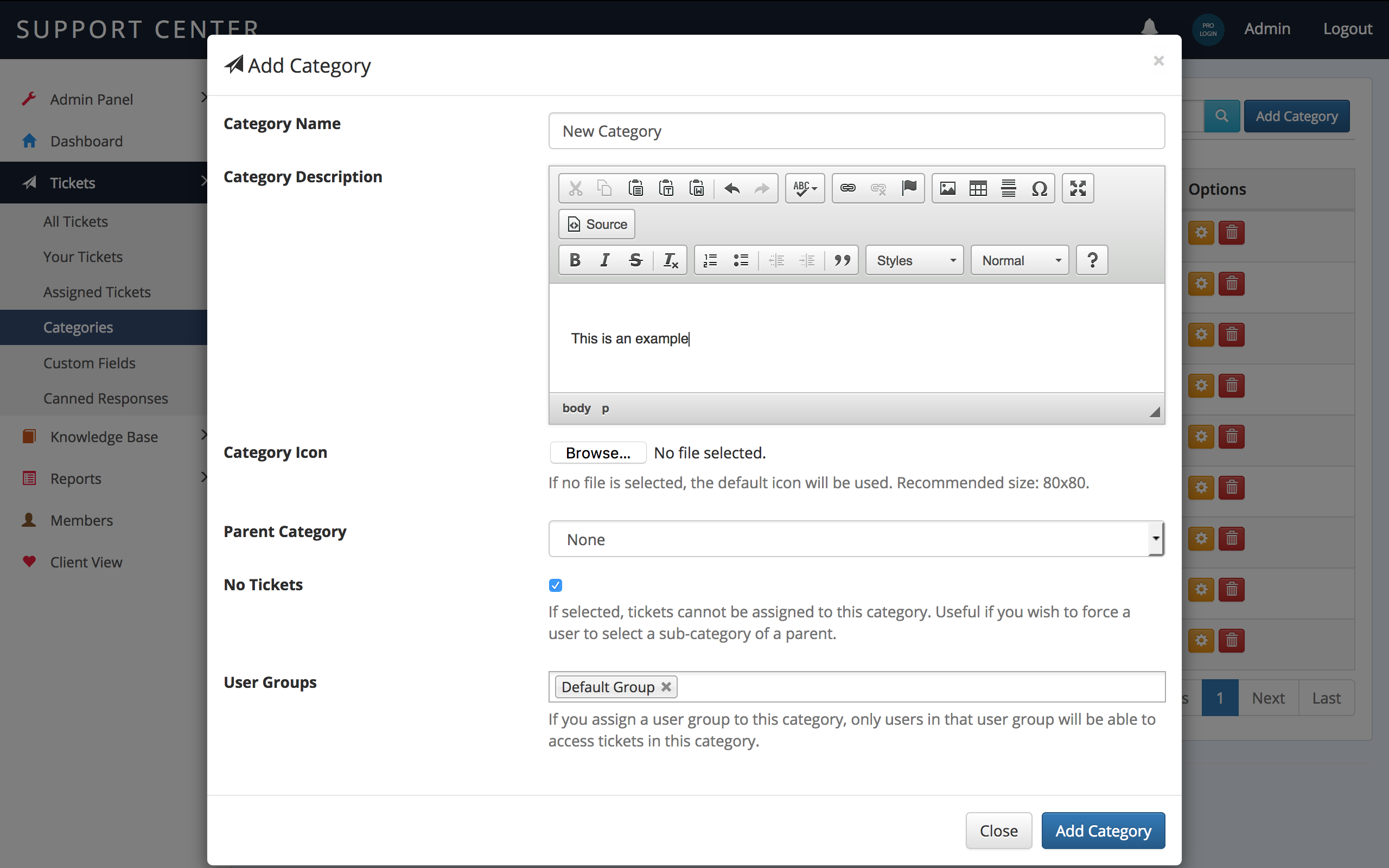Click the undo arrow in editor
The image size is (1389, 868).
tap(732, 188)
